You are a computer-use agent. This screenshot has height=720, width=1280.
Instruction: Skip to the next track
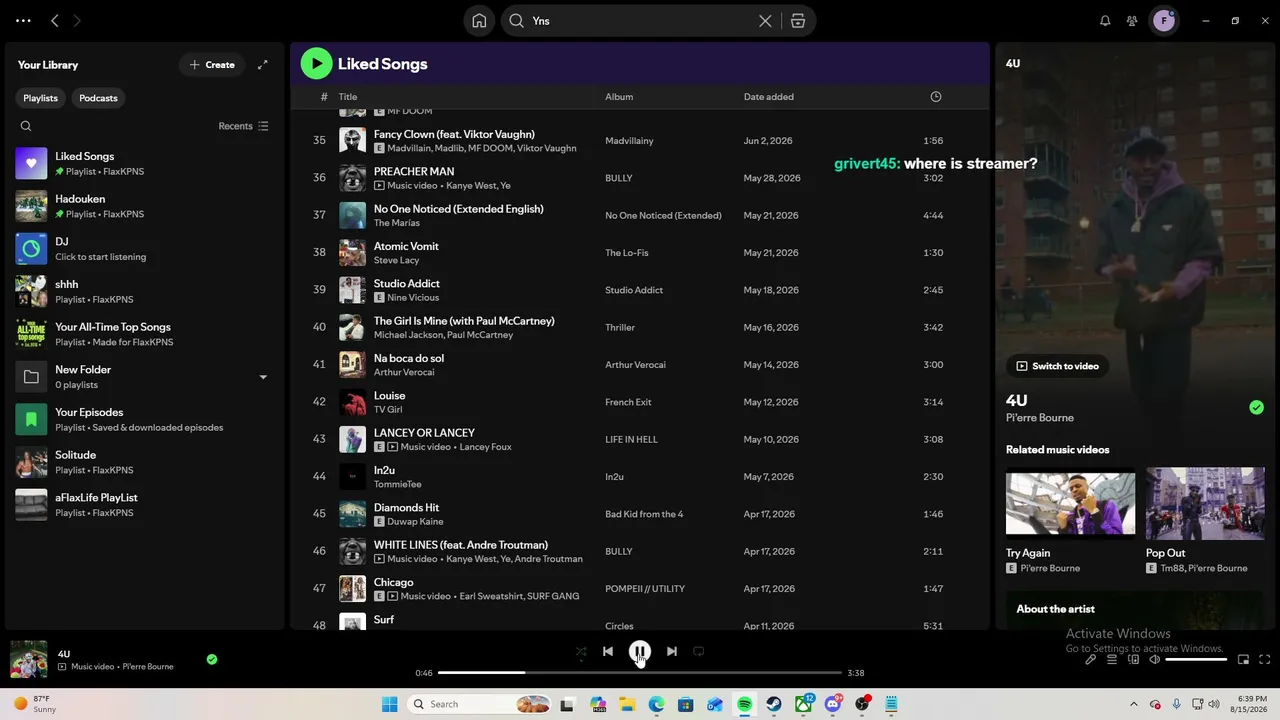coord(672,651)
